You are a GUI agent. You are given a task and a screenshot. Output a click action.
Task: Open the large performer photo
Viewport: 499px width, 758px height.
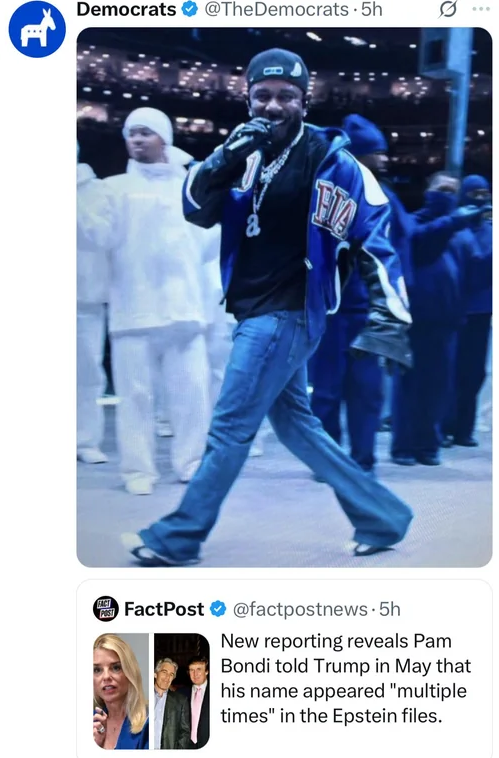(x=284, y=297)
